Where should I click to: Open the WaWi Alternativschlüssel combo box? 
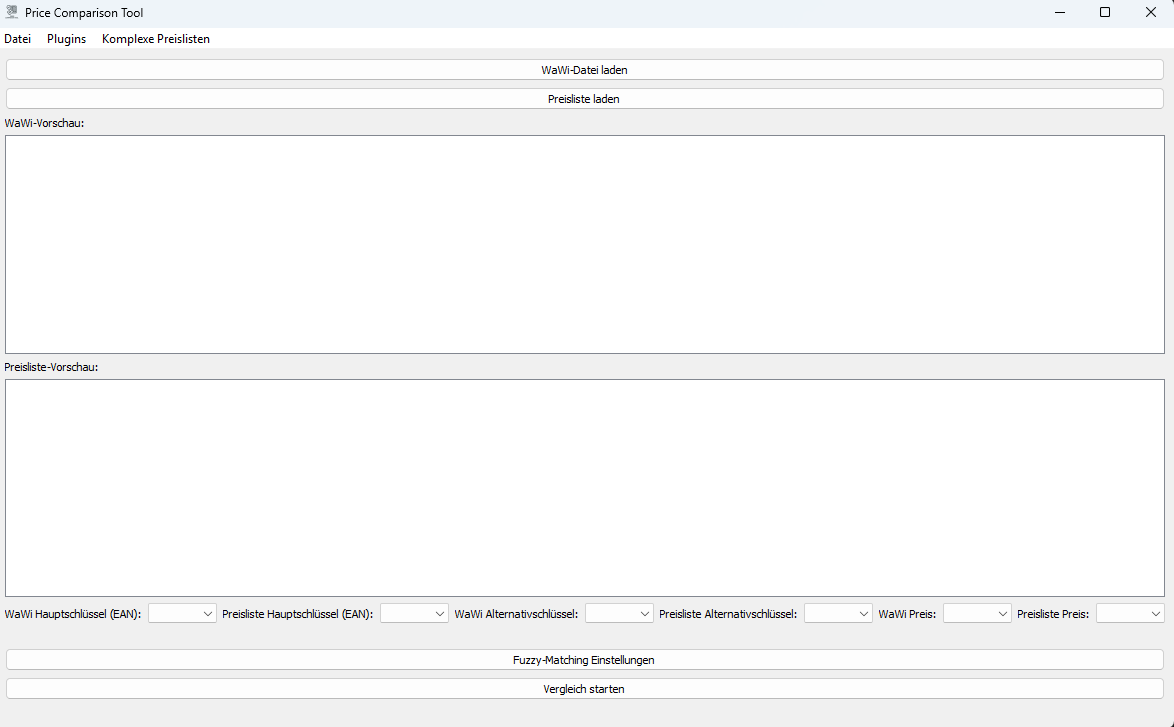(x=619, y=613)
